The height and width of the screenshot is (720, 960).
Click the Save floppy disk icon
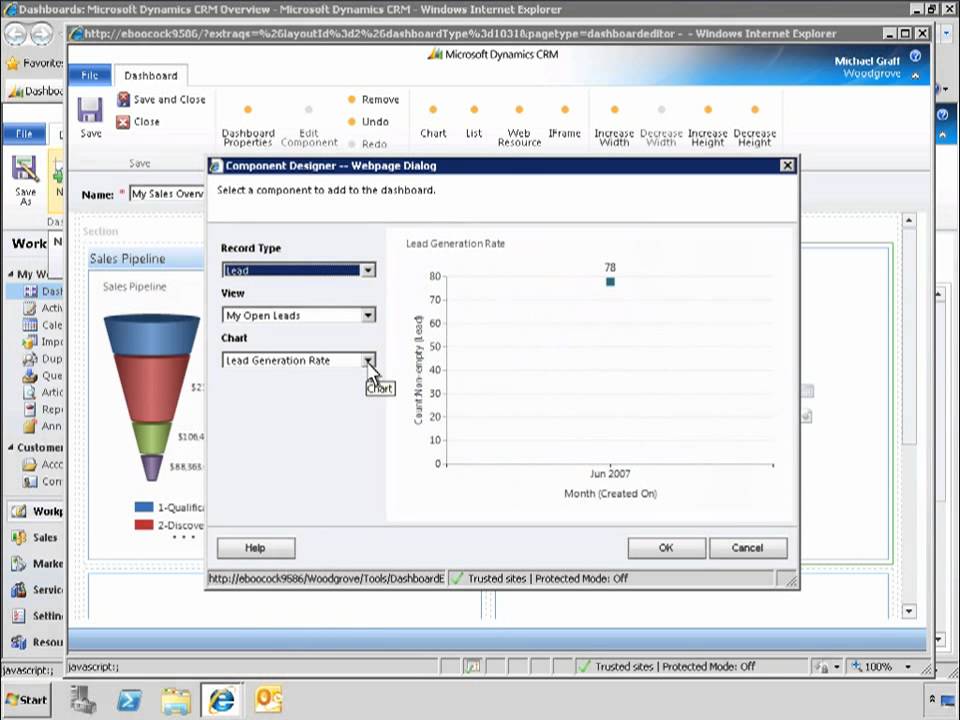pyautogui.click(x=90, y=111)
